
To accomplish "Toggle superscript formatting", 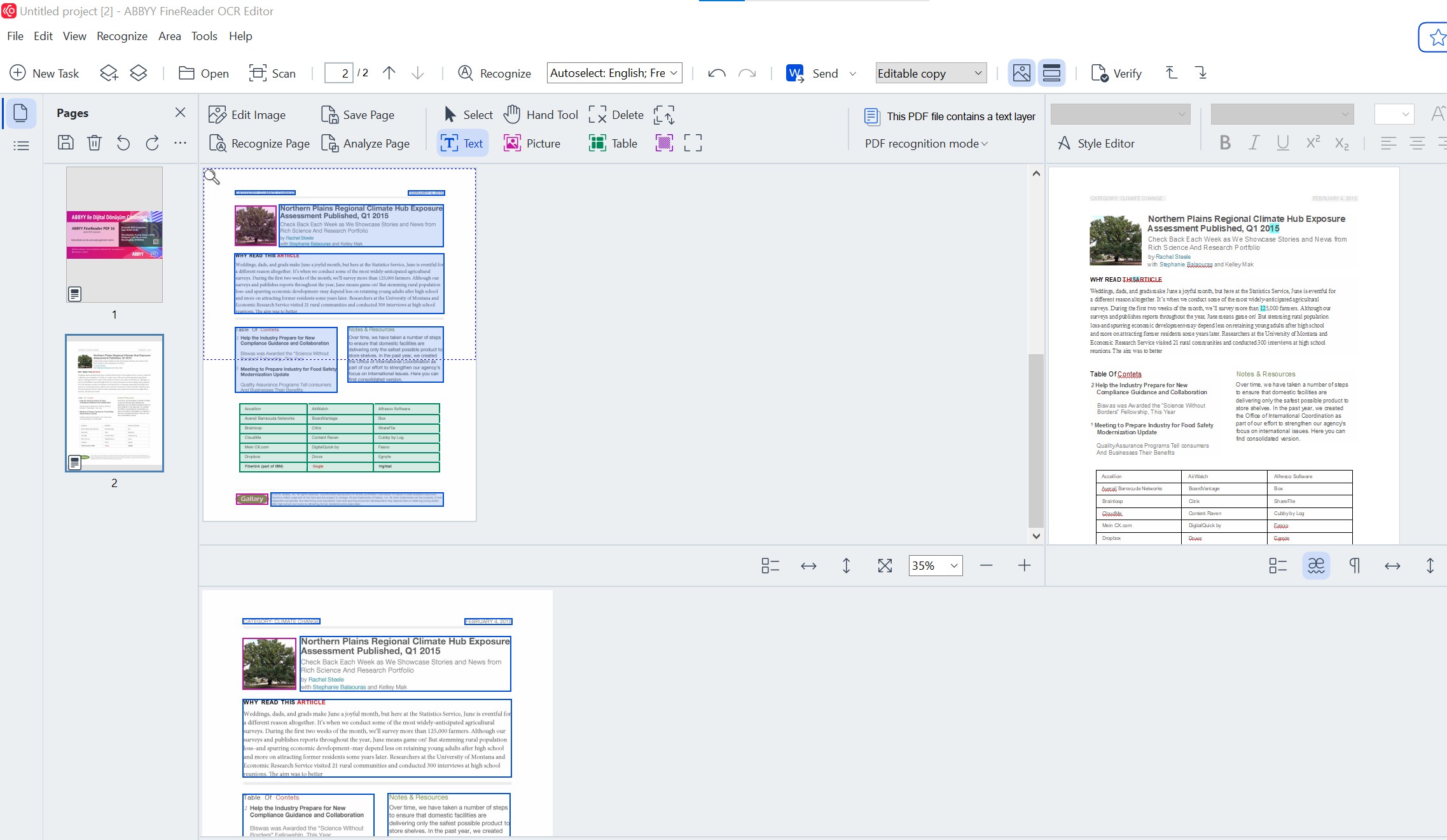I will coord(1313,142).
